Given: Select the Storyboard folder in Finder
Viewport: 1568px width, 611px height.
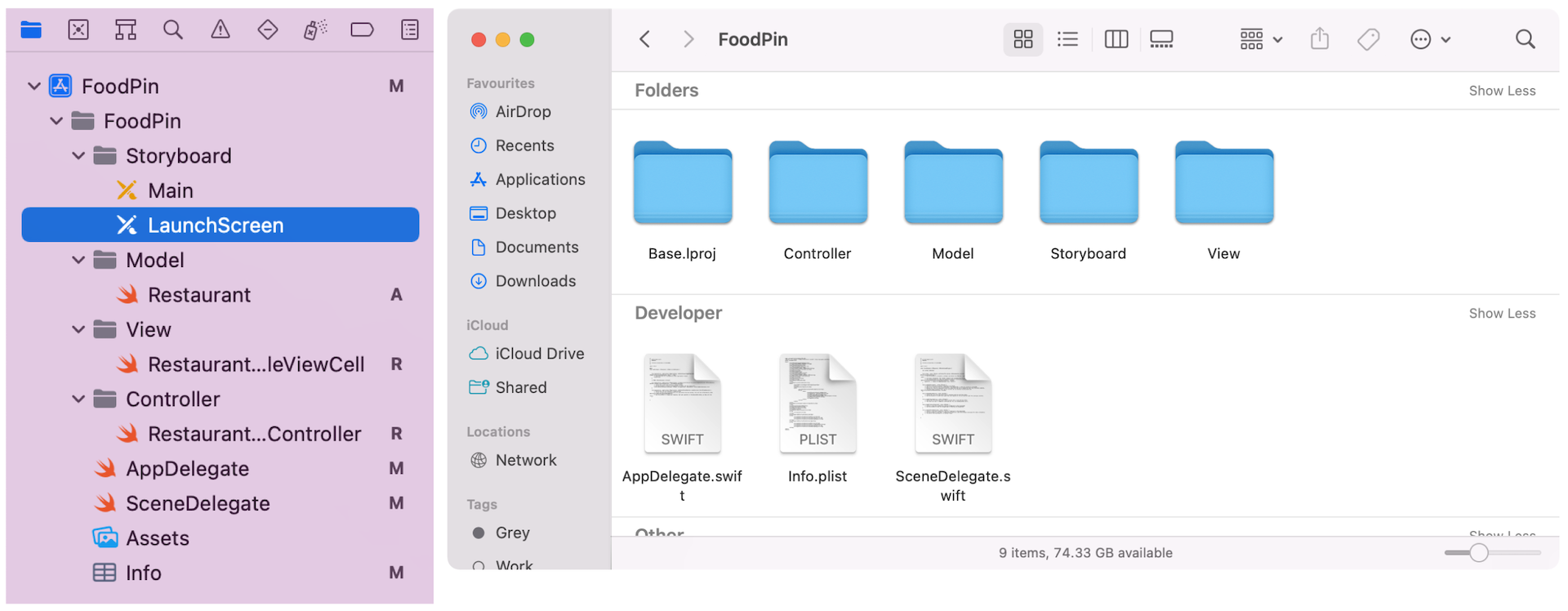Looking at the screenshot, I should click(x=1089, y=183).
